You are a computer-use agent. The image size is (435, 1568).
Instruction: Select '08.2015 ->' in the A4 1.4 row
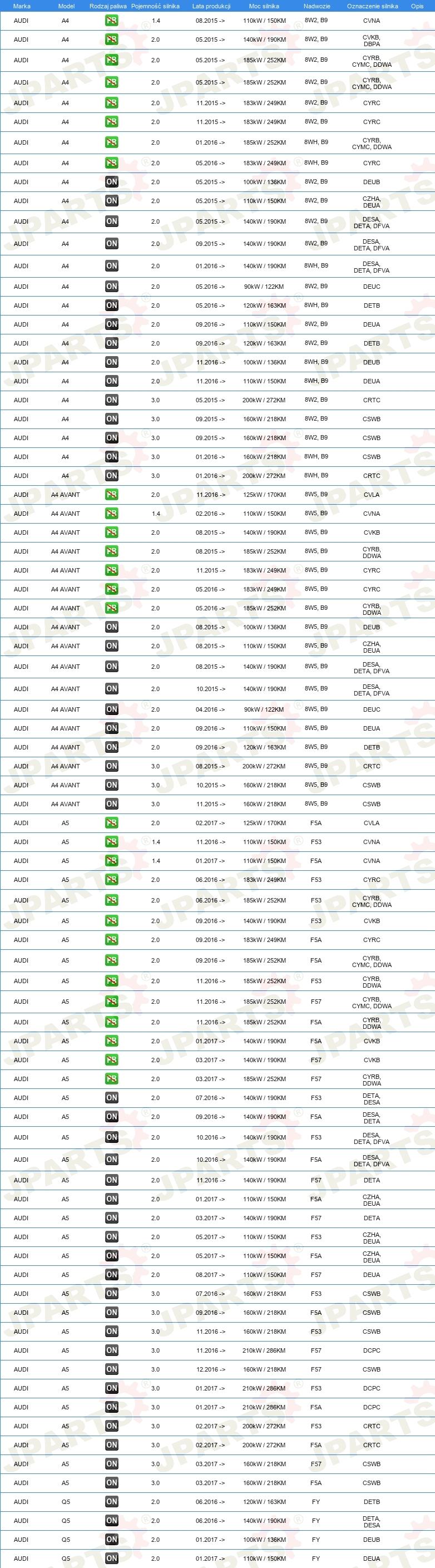(210, 21)
